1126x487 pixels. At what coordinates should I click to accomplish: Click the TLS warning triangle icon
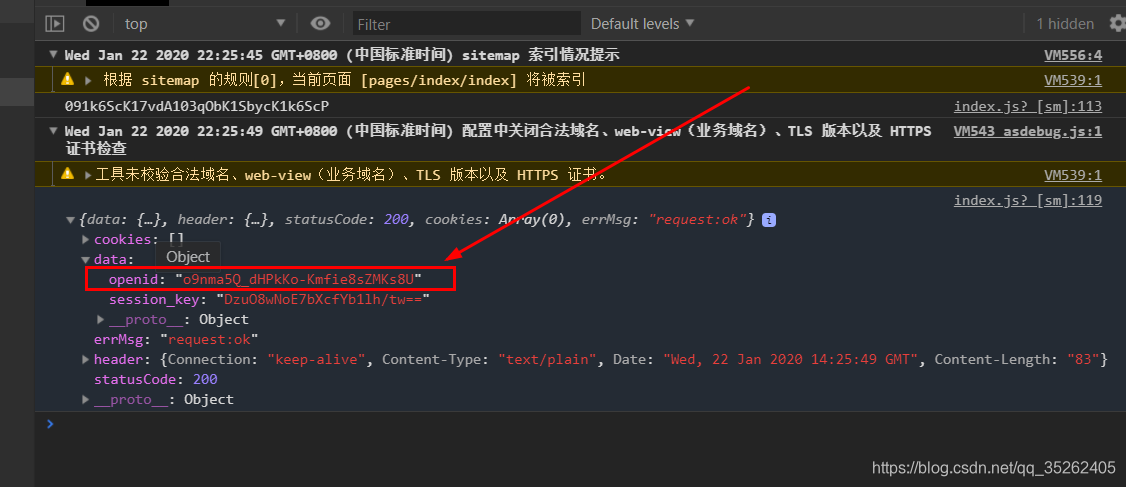click(x=68, y=173)
